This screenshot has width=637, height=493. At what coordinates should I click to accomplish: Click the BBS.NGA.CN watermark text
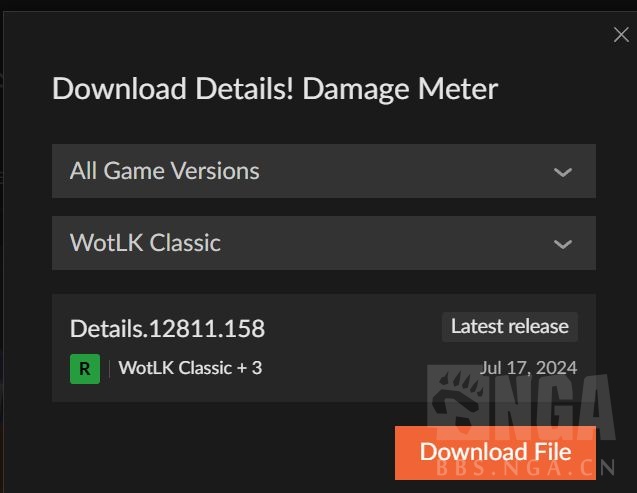(525, 468)
